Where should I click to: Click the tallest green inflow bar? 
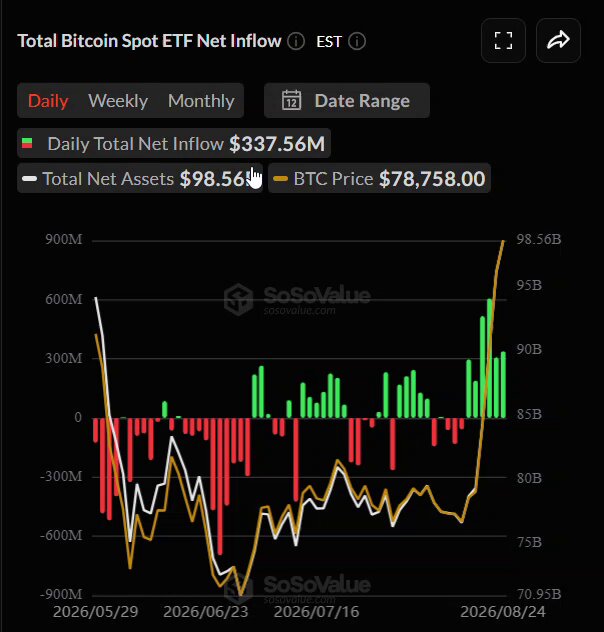(x=490, y=358)
